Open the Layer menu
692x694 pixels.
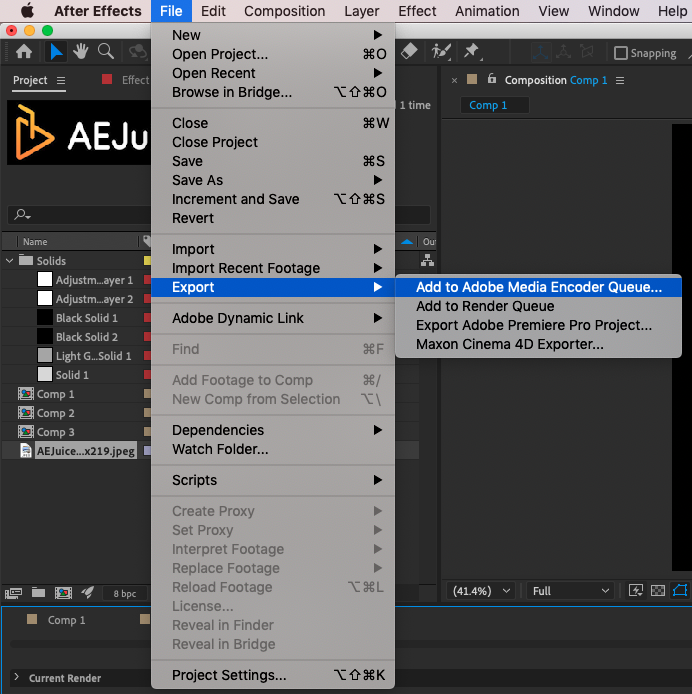click(x=362, y=11)
